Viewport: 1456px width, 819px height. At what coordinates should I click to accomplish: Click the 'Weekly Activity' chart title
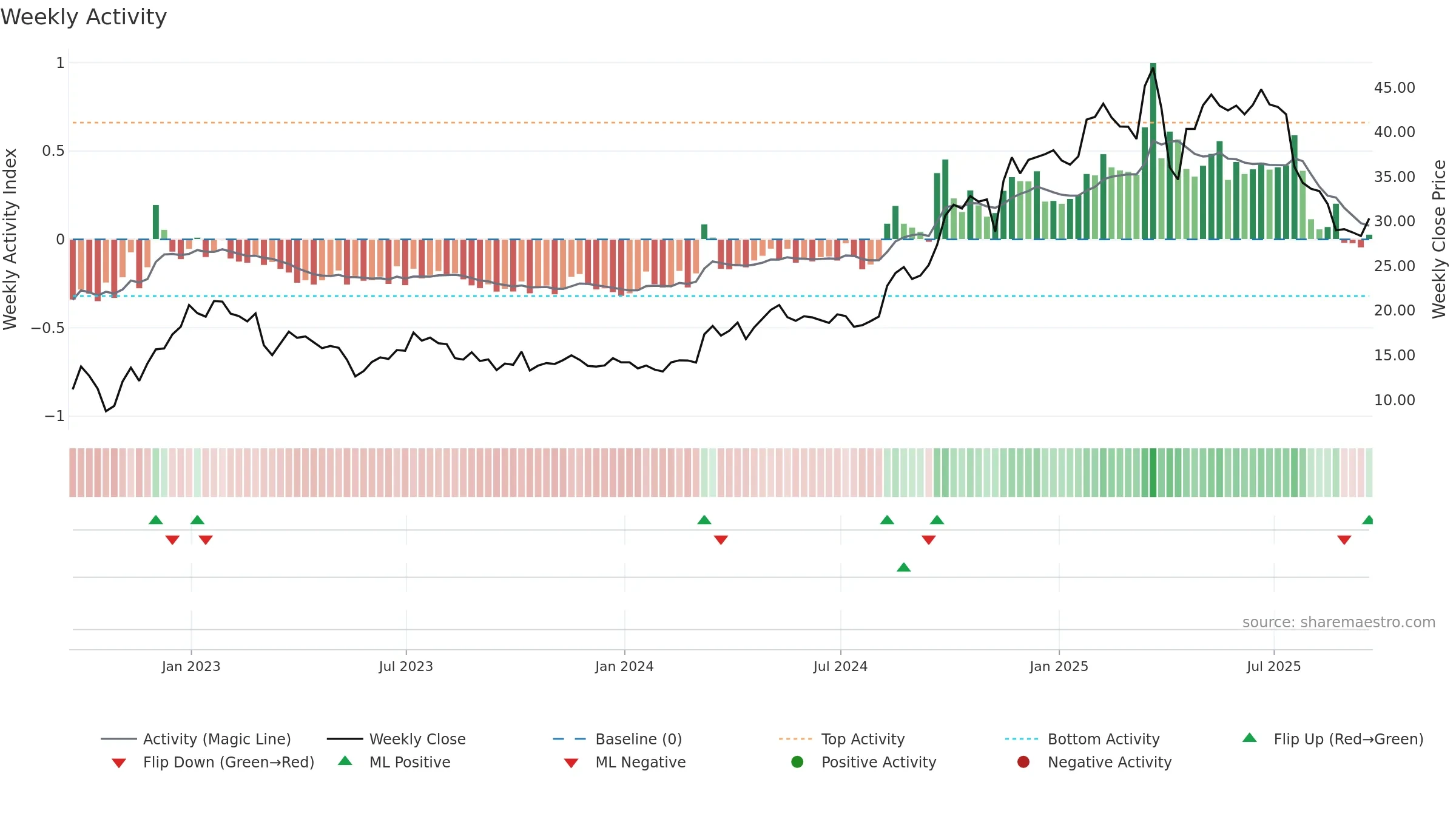84,17
